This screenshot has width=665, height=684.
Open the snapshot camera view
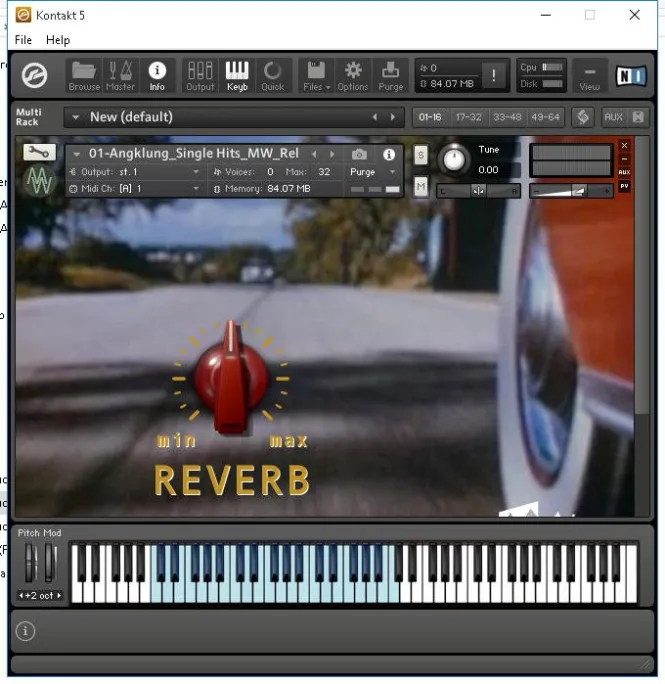click(359, 154)
